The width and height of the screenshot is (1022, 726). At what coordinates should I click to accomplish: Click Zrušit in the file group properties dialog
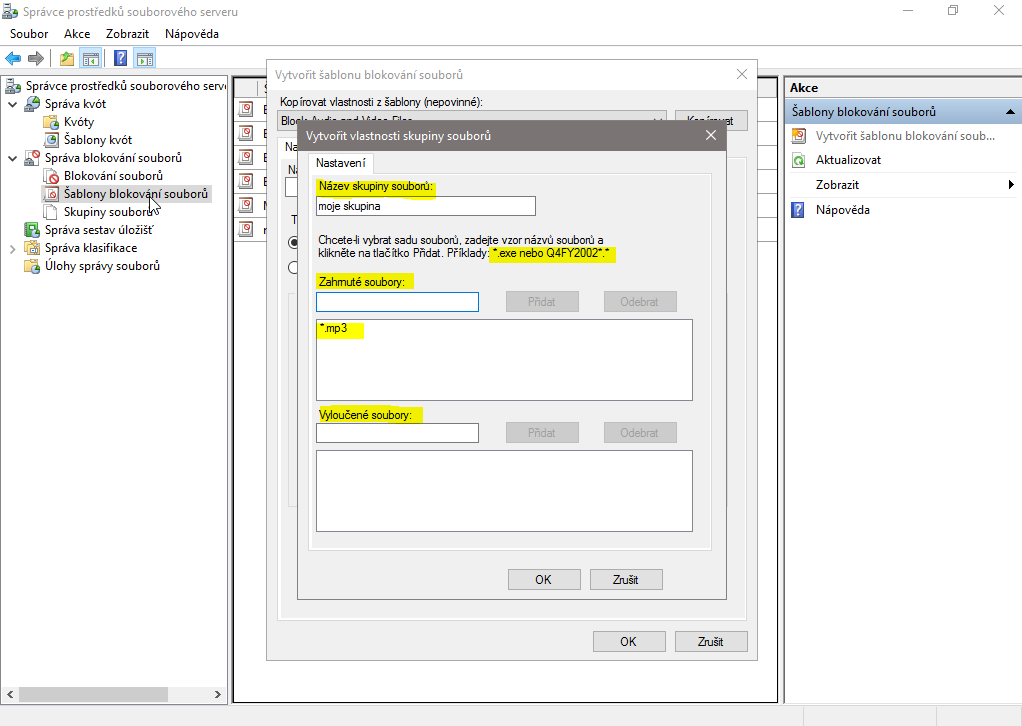(x=626, y=579)
